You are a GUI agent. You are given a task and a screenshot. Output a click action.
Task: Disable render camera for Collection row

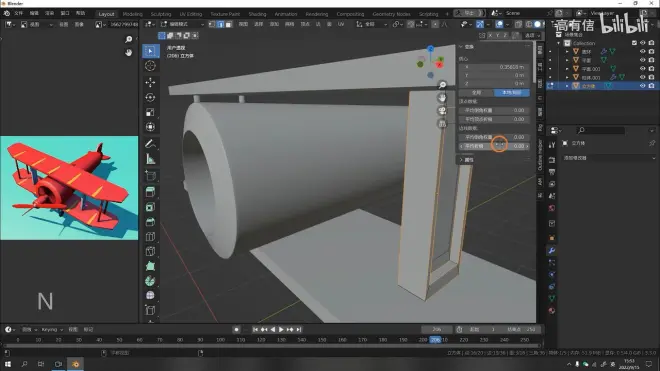[x=652, y=43]
